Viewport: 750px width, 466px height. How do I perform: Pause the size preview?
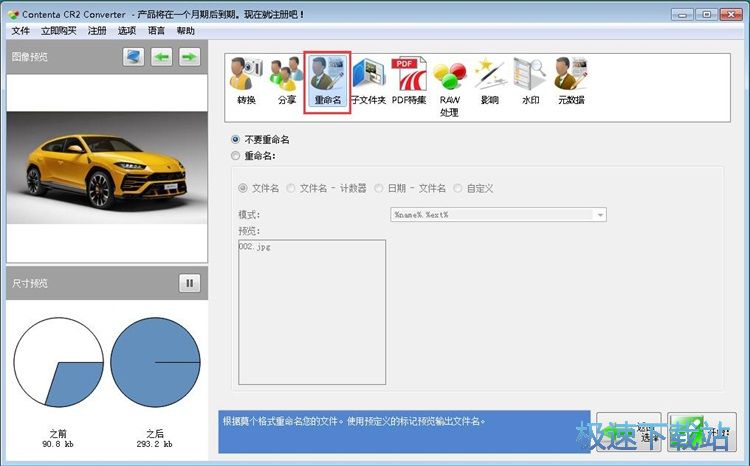pyautogui.click(x=189, y=283)
